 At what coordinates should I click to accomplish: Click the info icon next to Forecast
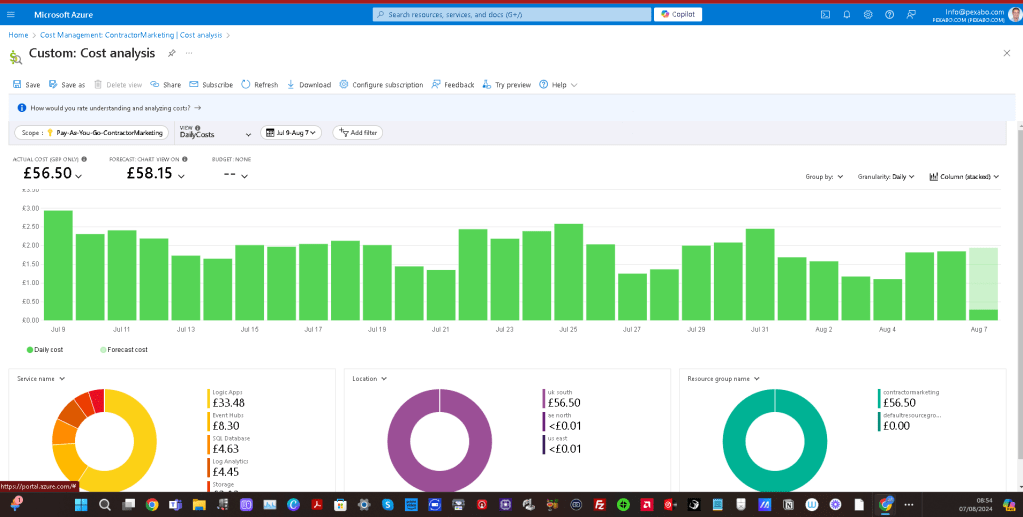185,159
